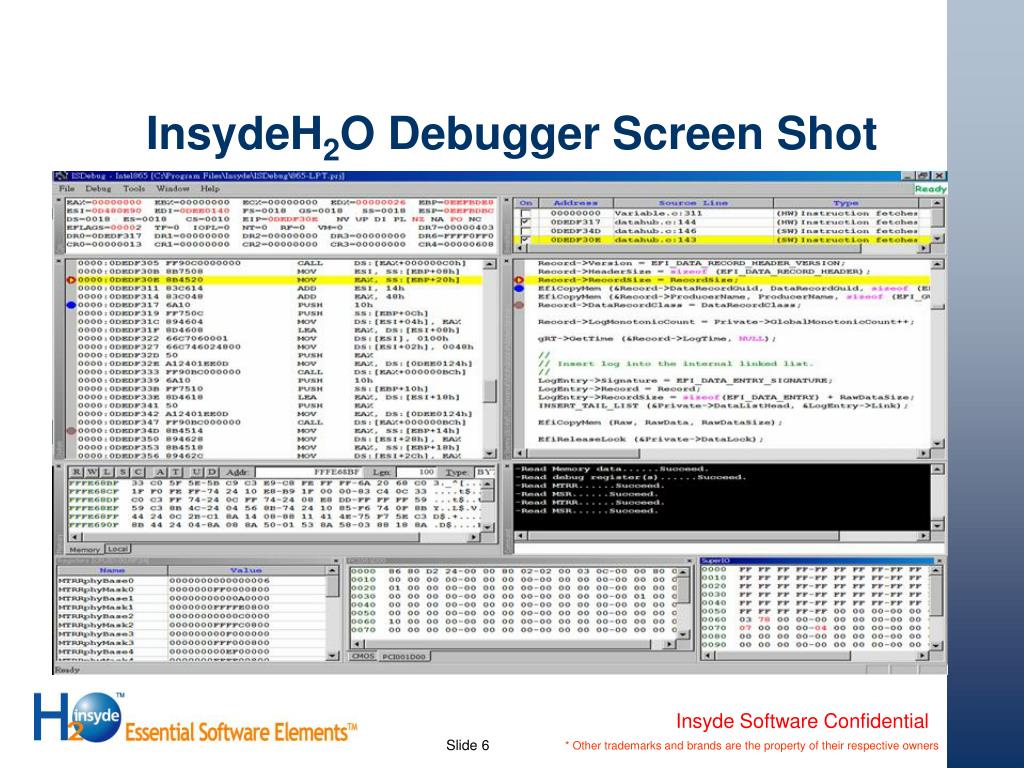Click the MTRRphyMask2 row
This screenshot has width=1024, height=768.
click(191, 625)
